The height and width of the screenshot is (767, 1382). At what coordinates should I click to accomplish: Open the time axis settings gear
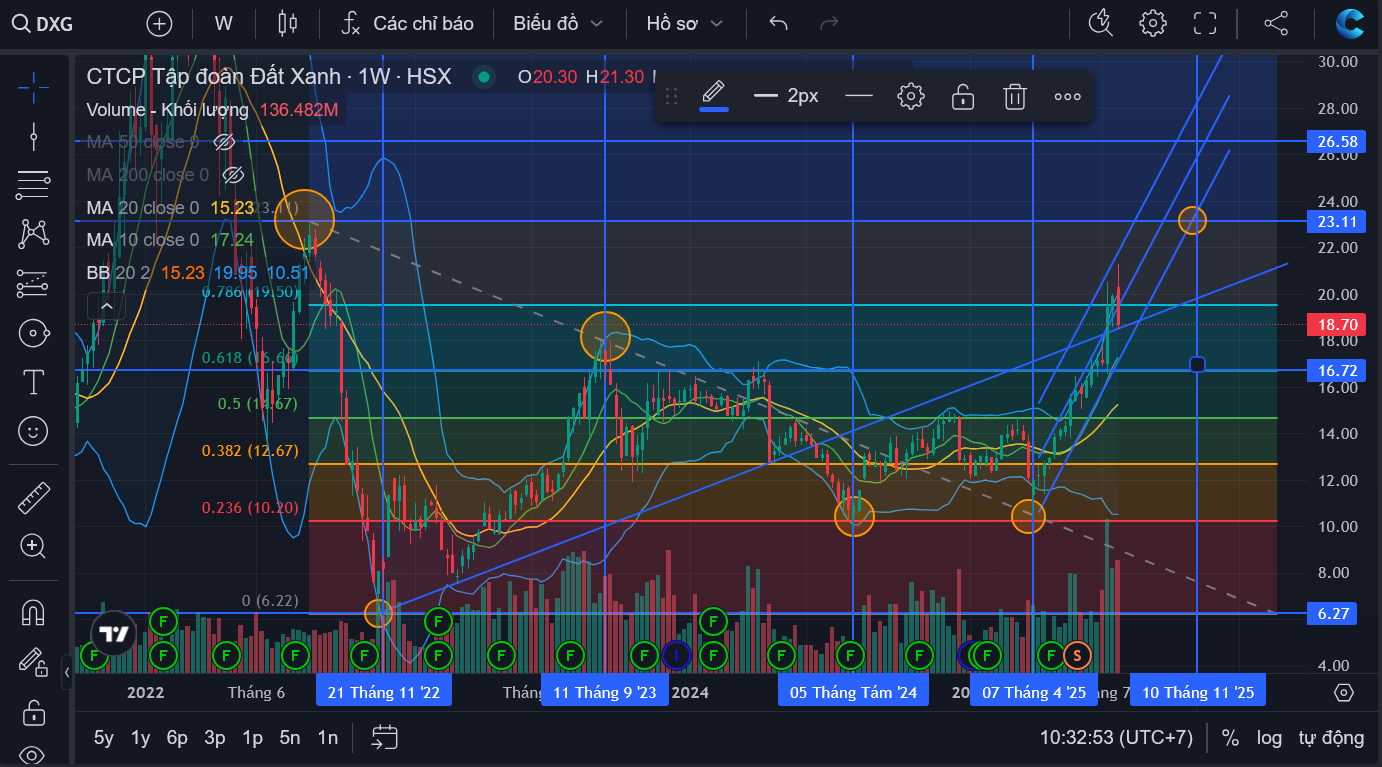(x=1344, y=692)
